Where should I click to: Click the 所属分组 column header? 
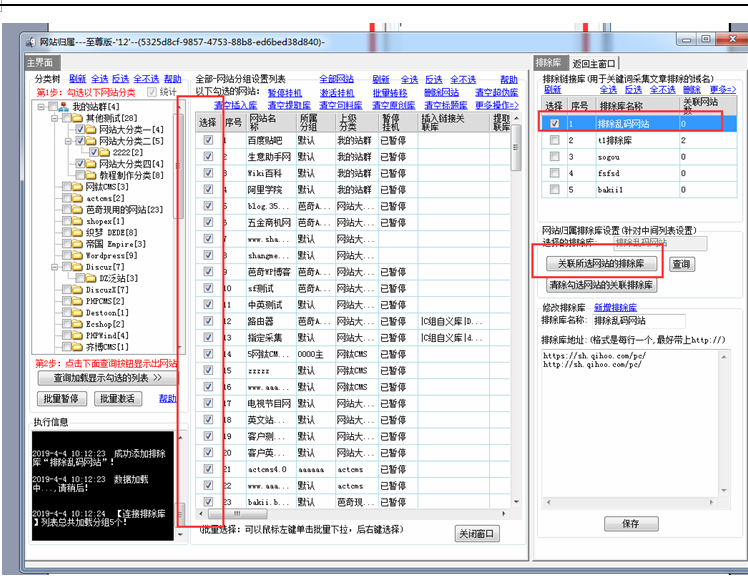coord(316,123)
